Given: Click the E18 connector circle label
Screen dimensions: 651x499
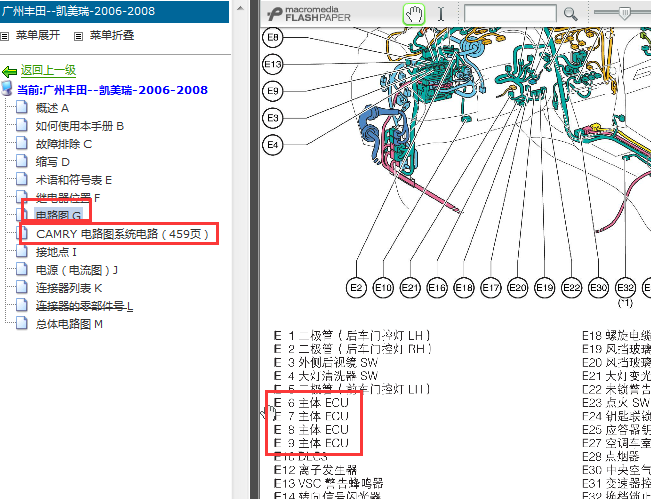Looking at the screenshot, I should click(464, 288).
